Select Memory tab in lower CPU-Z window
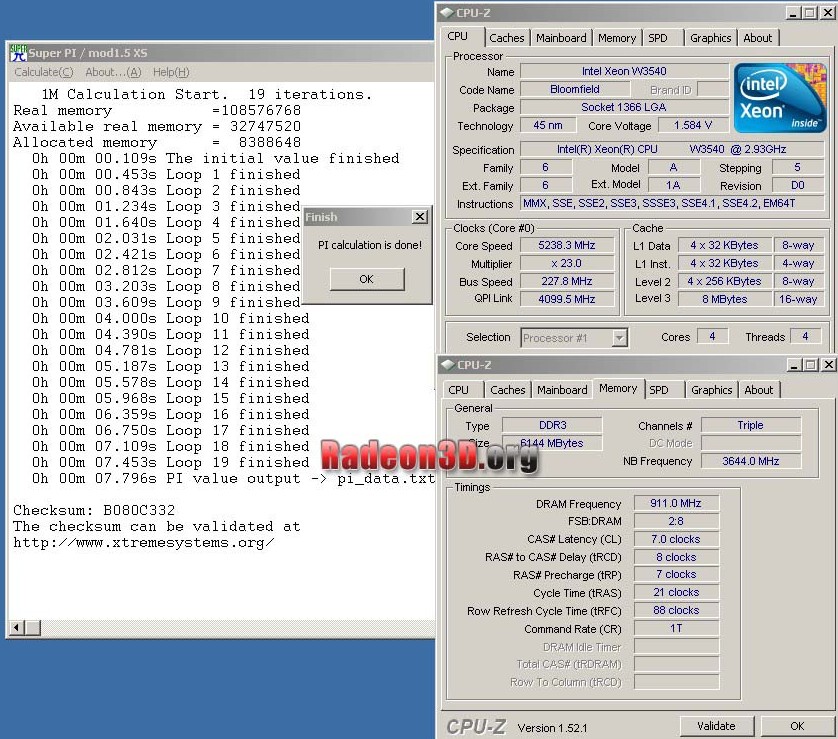The height and width of the screenshot is (739, 838). point(618,388)
